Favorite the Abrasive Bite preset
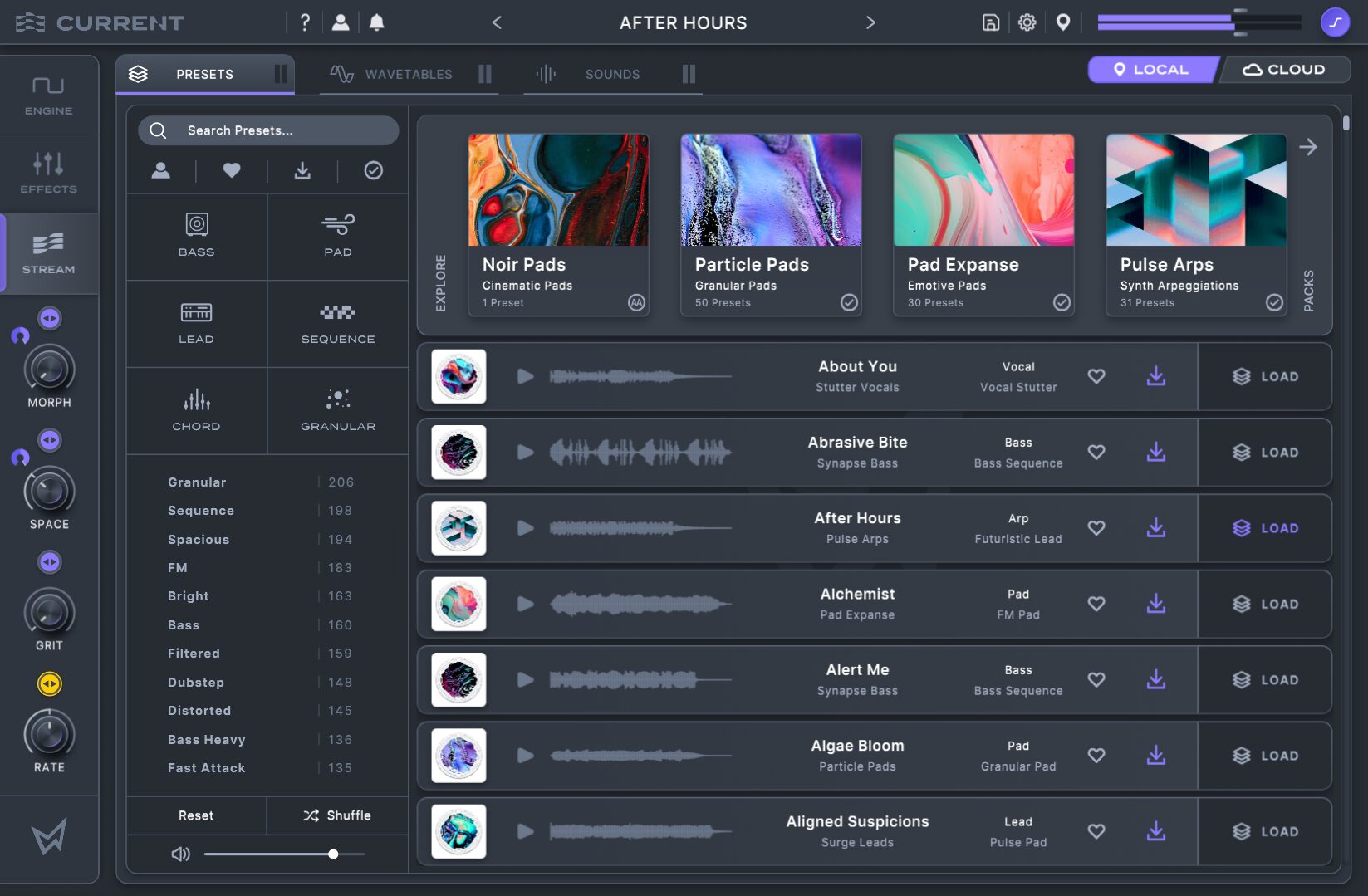Image resolution: width=1368 pixels, height=896 pixels. [1096, 452]
